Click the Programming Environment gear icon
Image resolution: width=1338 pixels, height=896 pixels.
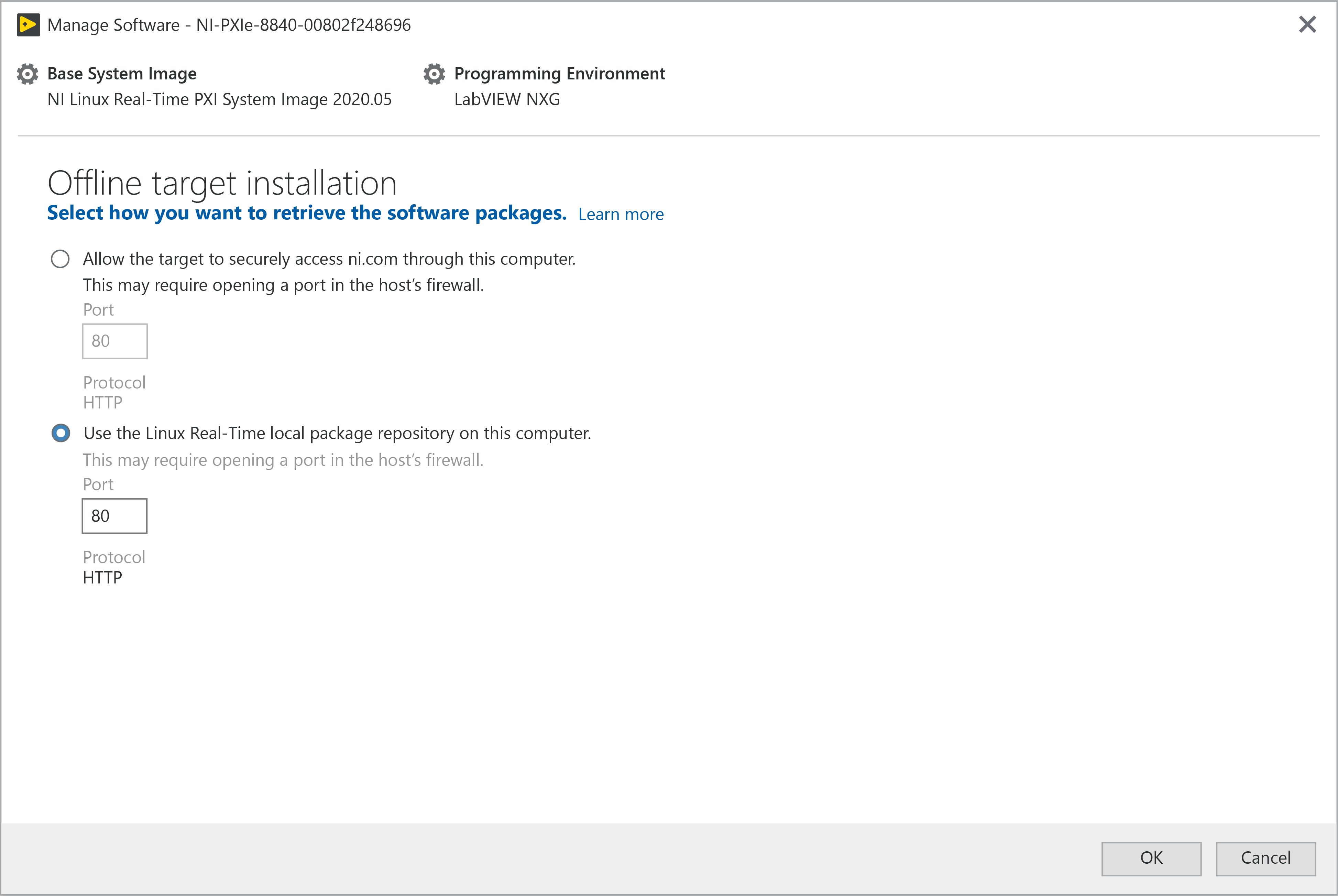[x=434, y=74]
